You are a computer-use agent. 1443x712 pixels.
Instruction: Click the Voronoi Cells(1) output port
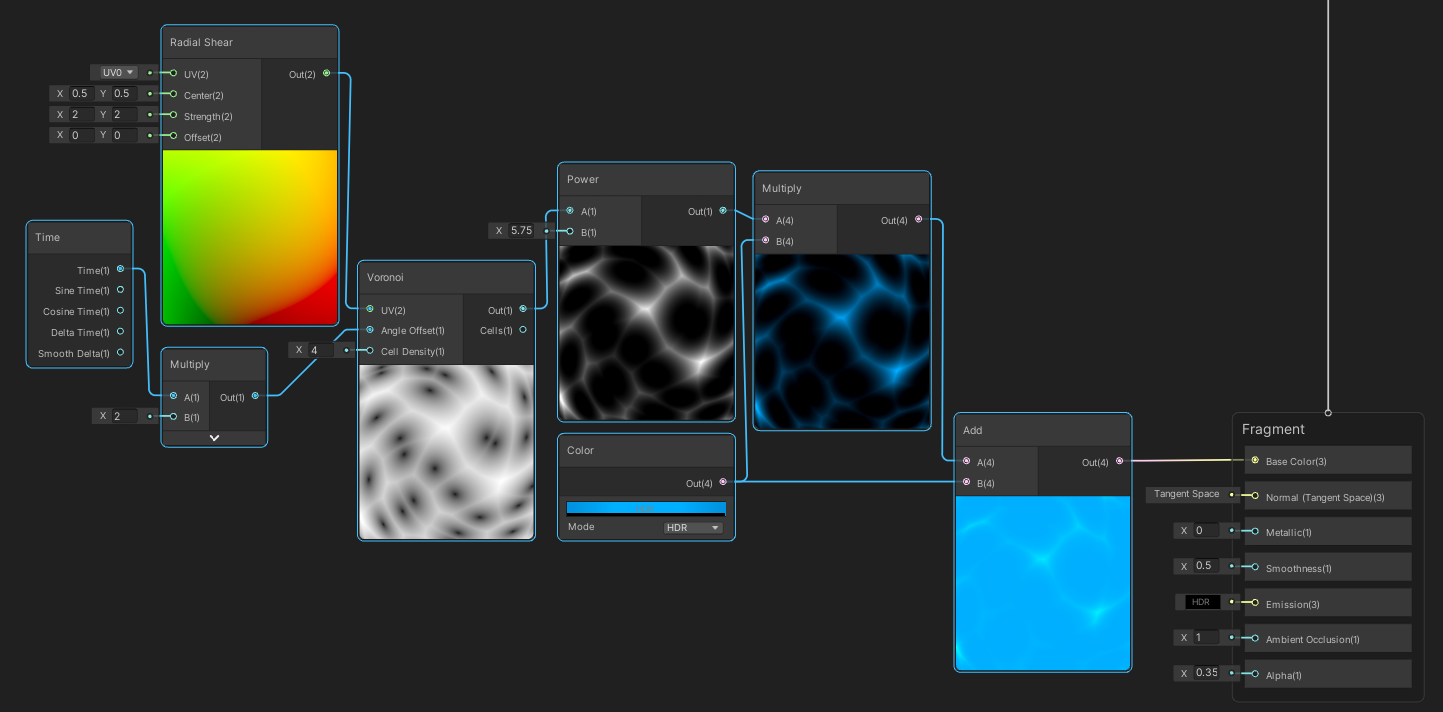tap(523, 330)
